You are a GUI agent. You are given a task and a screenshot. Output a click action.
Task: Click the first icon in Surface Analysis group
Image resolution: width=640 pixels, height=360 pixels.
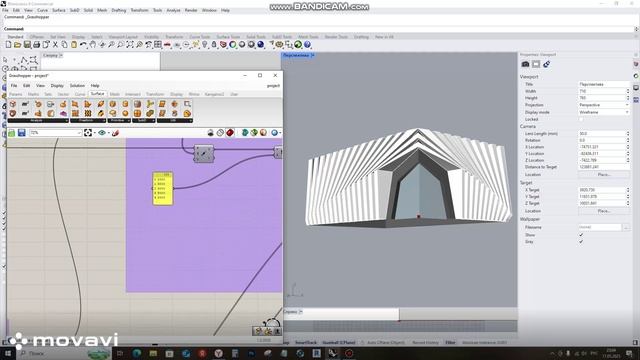(x=13, y=104)
